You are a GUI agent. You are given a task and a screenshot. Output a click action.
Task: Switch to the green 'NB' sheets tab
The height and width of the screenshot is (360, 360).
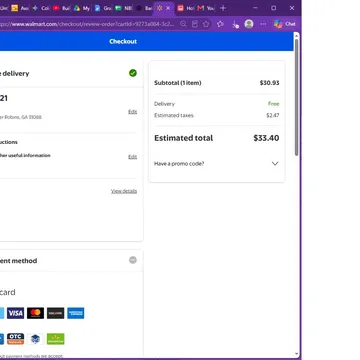click(x=123, y=8)
